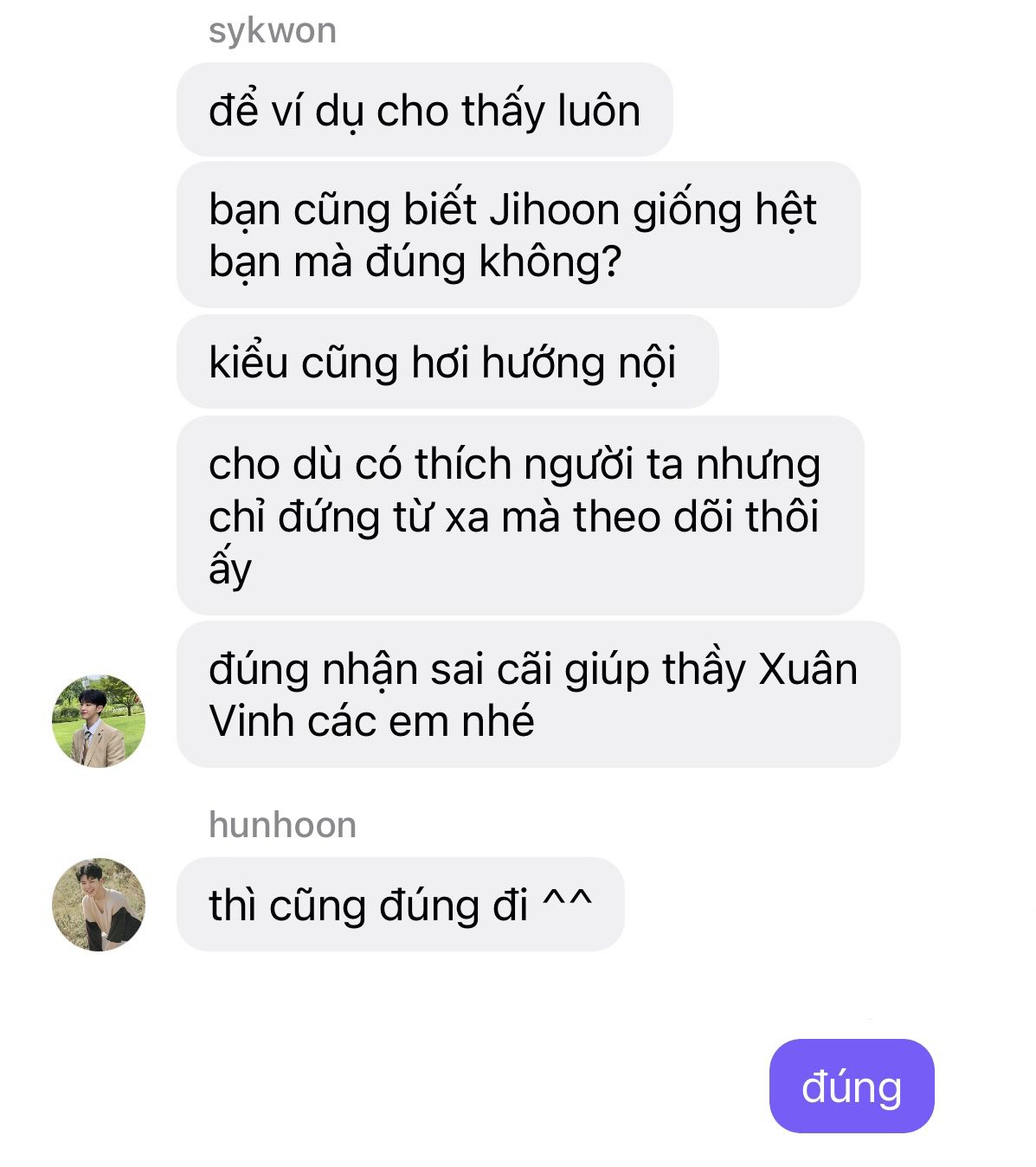
Task: Tap the purple 'đúng' sent message
Action: pyautogui.click(x=852, y=1086)
